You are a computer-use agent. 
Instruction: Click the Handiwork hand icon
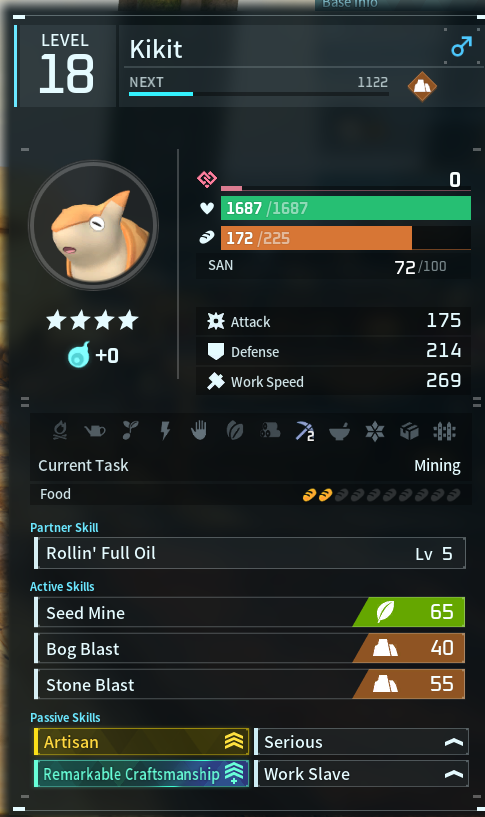click(x=199, y=431)
